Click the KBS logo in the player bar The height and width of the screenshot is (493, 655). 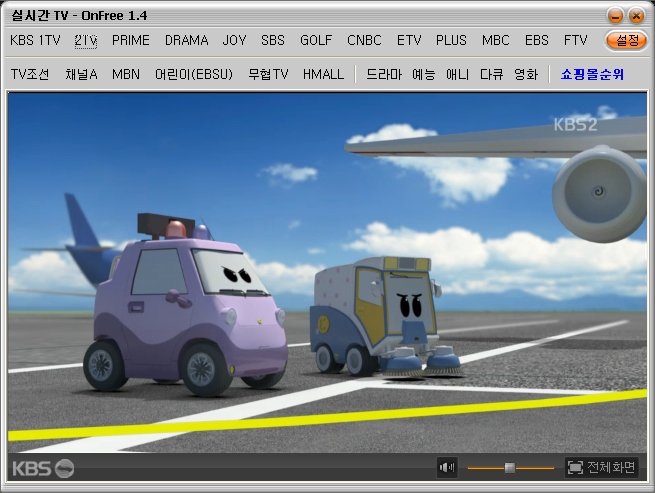point(43,468)
